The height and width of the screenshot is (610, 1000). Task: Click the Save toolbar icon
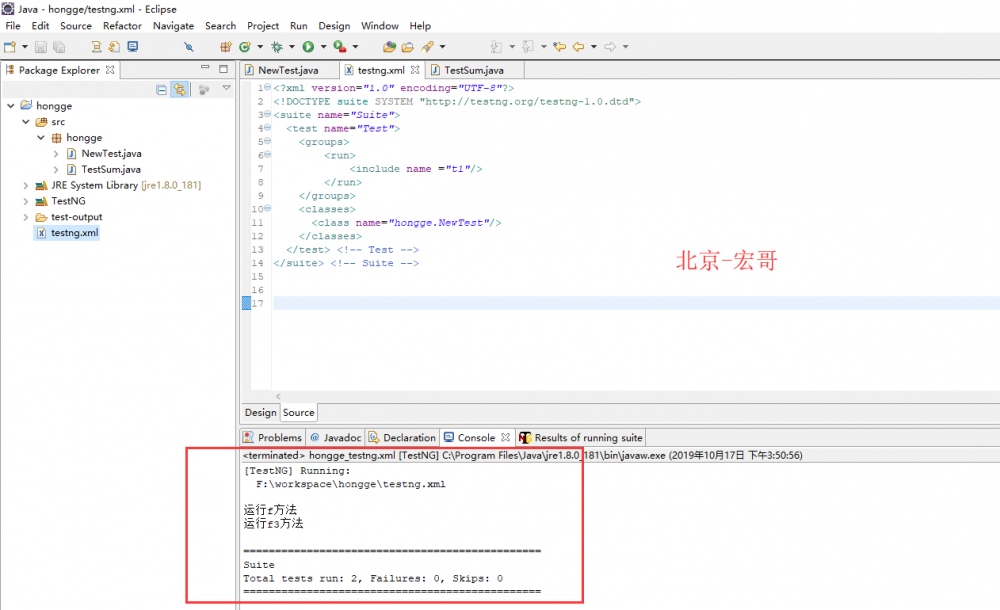click(41, 47)
